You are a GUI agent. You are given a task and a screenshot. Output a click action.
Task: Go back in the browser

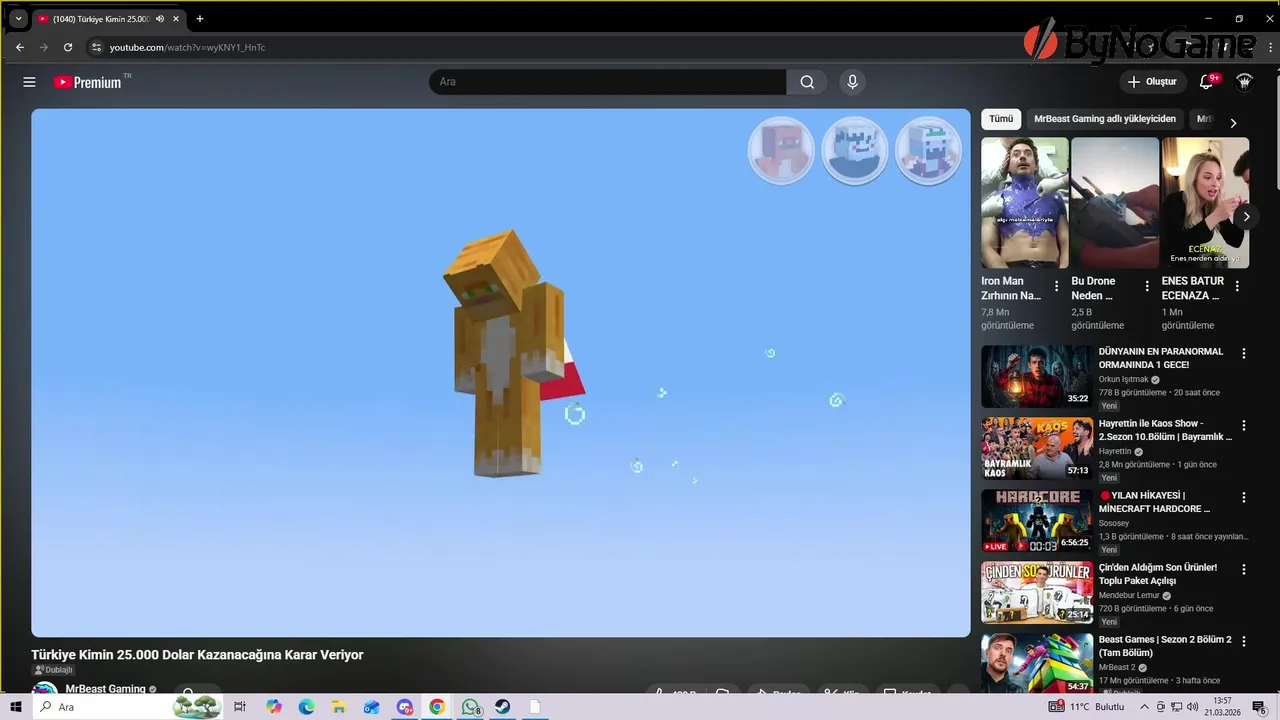(19, 47)
